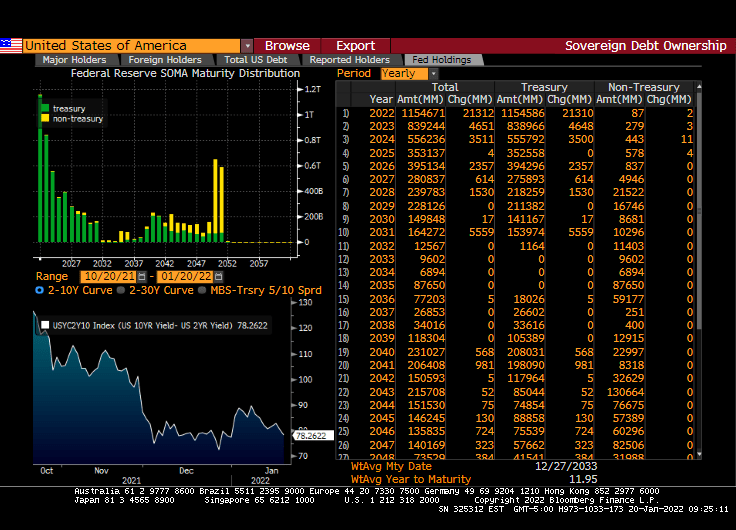Click the range start date 10/20/21 field
Screen dimensions: 736x530
click(108, 276)
